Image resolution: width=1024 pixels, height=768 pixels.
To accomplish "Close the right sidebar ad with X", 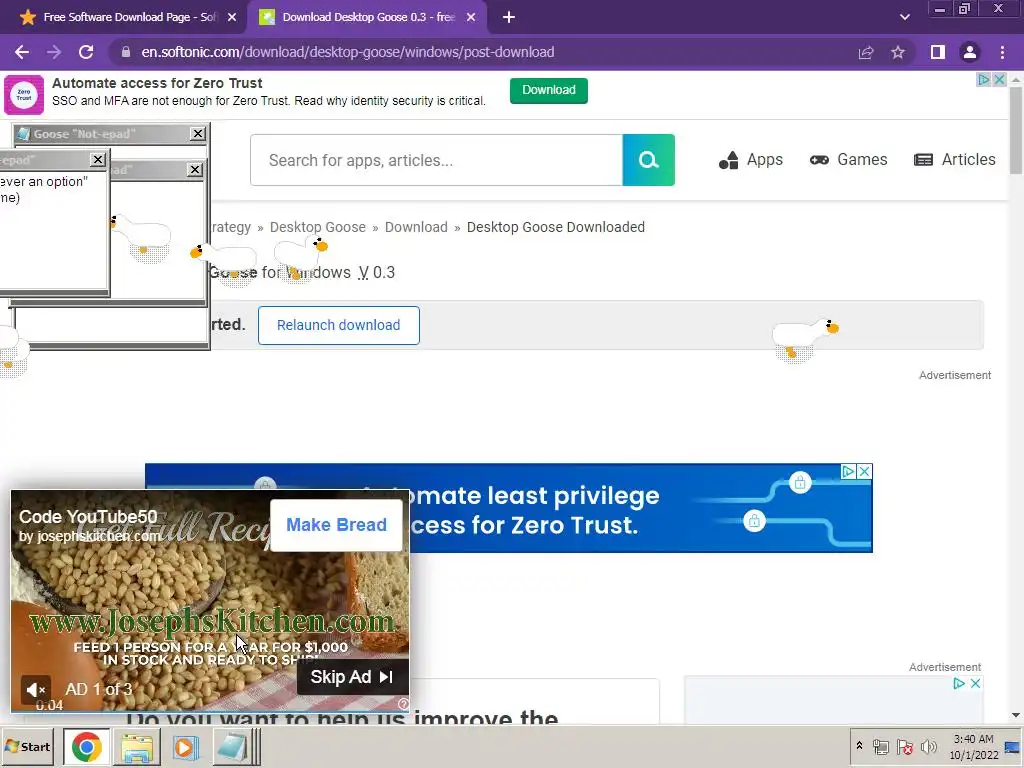I will coord(975,683).
